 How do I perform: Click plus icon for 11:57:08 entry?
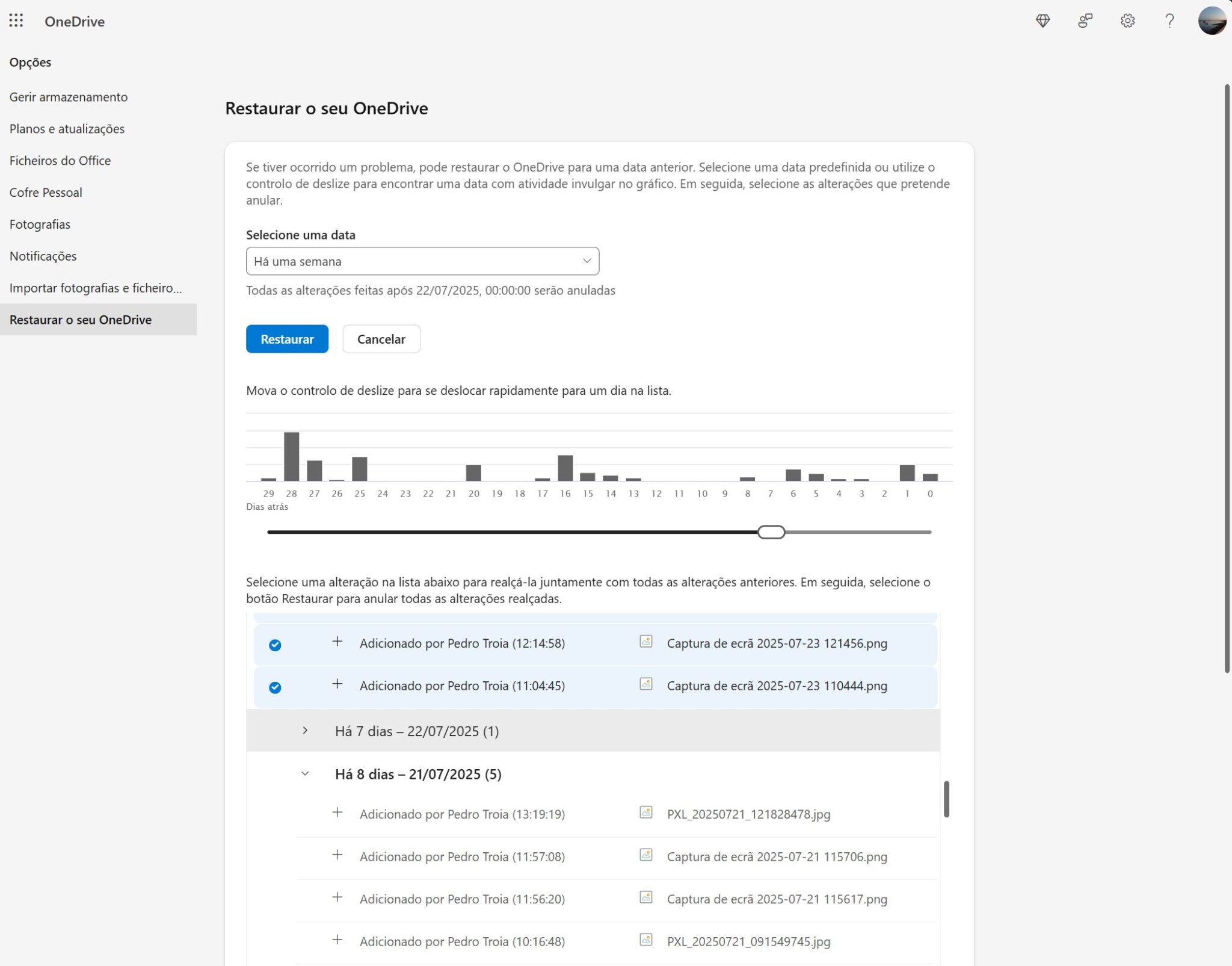pyautogui.click(x=337, y=855)
